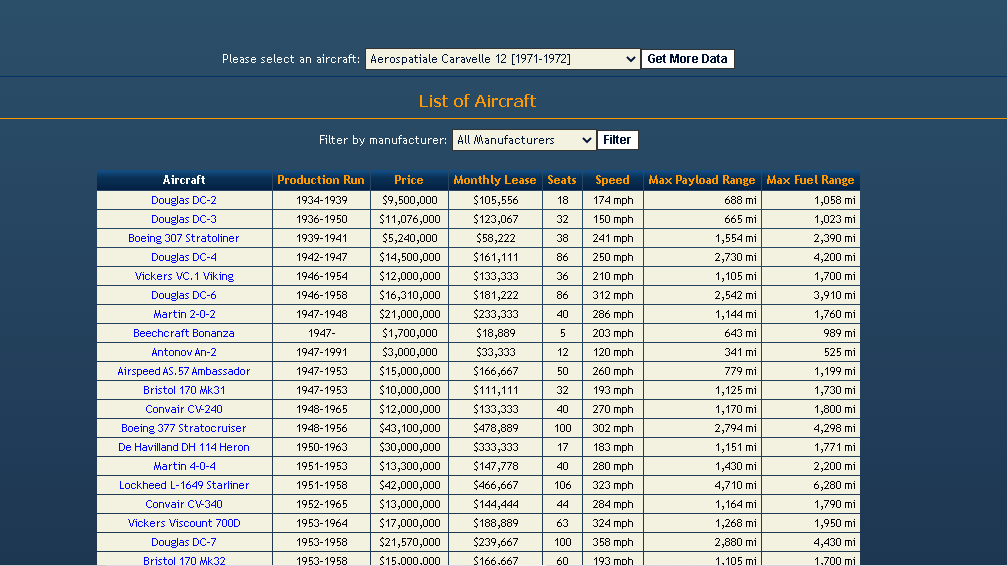This screenshot has height=566, width=1007.
Task: Open the Vickers Viscount 700D link
Action: (184, 523)
